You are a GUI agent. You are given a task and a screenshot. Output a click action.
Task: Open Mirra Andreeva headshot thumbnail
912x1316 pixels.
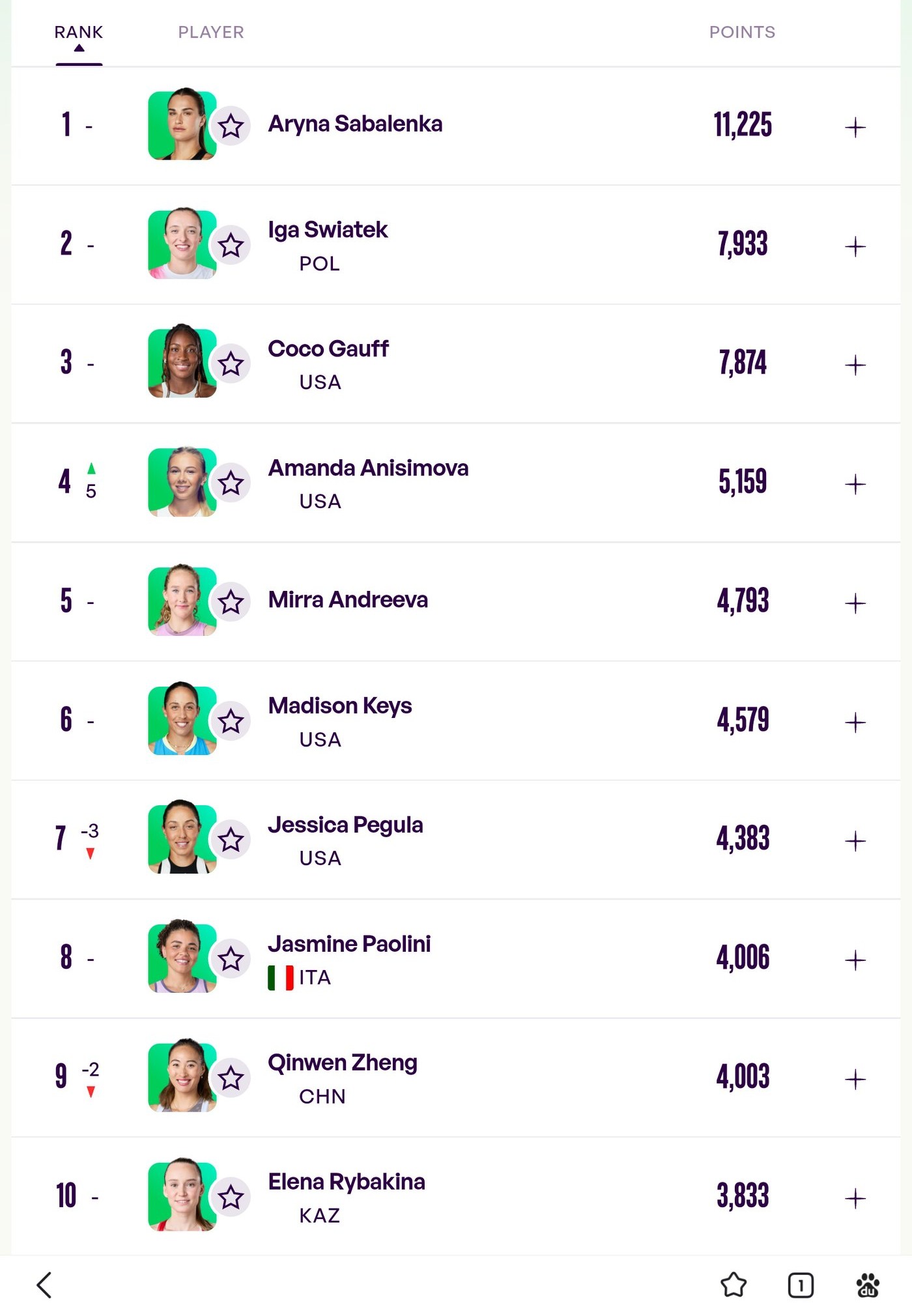click(182, 600)
